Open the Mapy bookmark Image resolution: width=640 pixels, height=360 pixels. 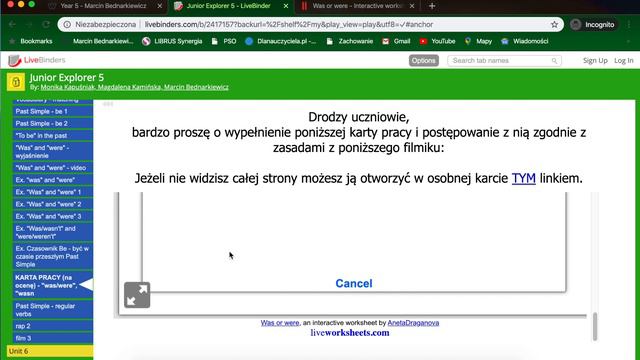pos(478,41)
